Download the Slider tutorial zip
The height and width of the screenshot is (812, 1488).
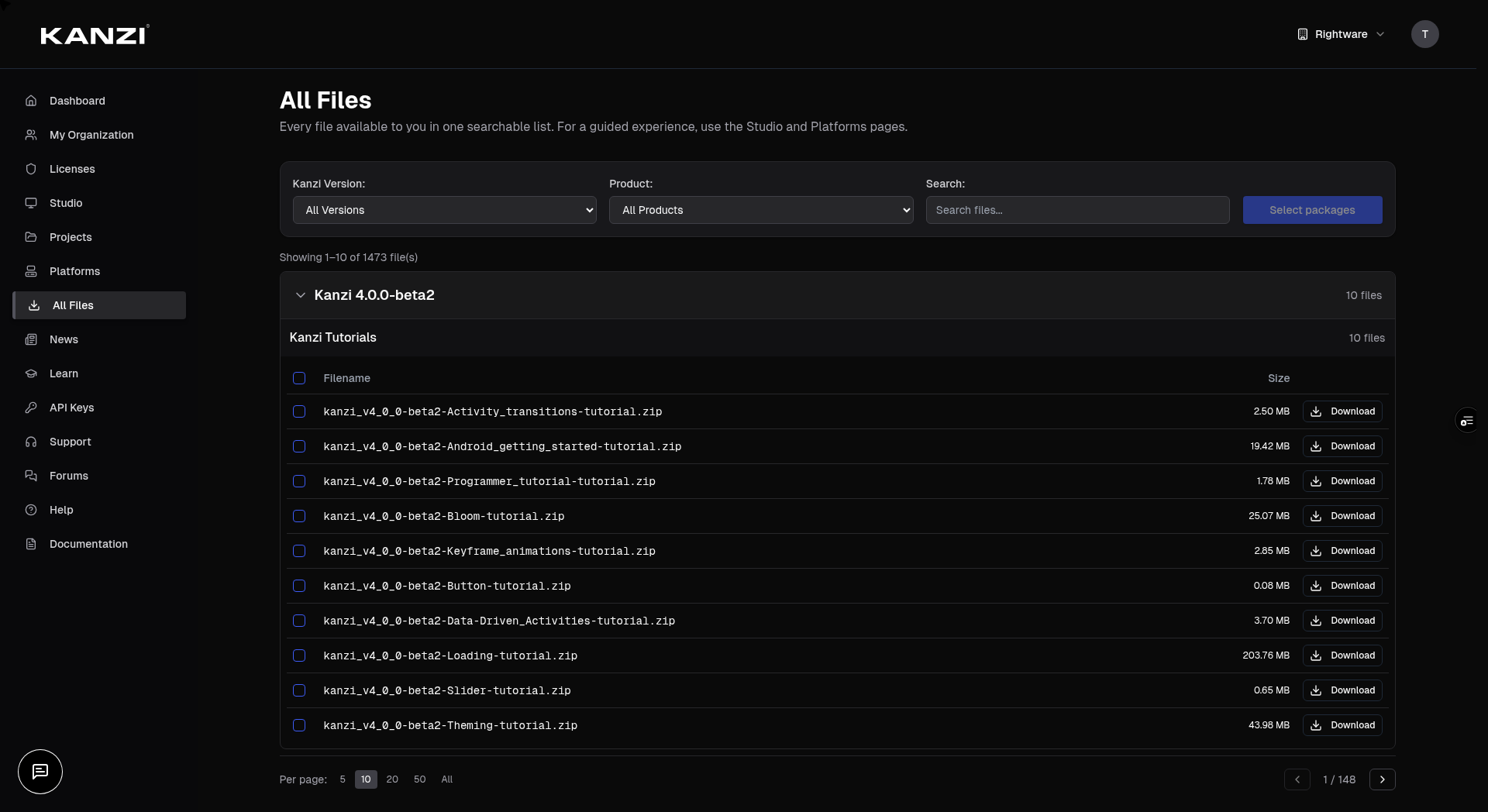(1342, 690)
